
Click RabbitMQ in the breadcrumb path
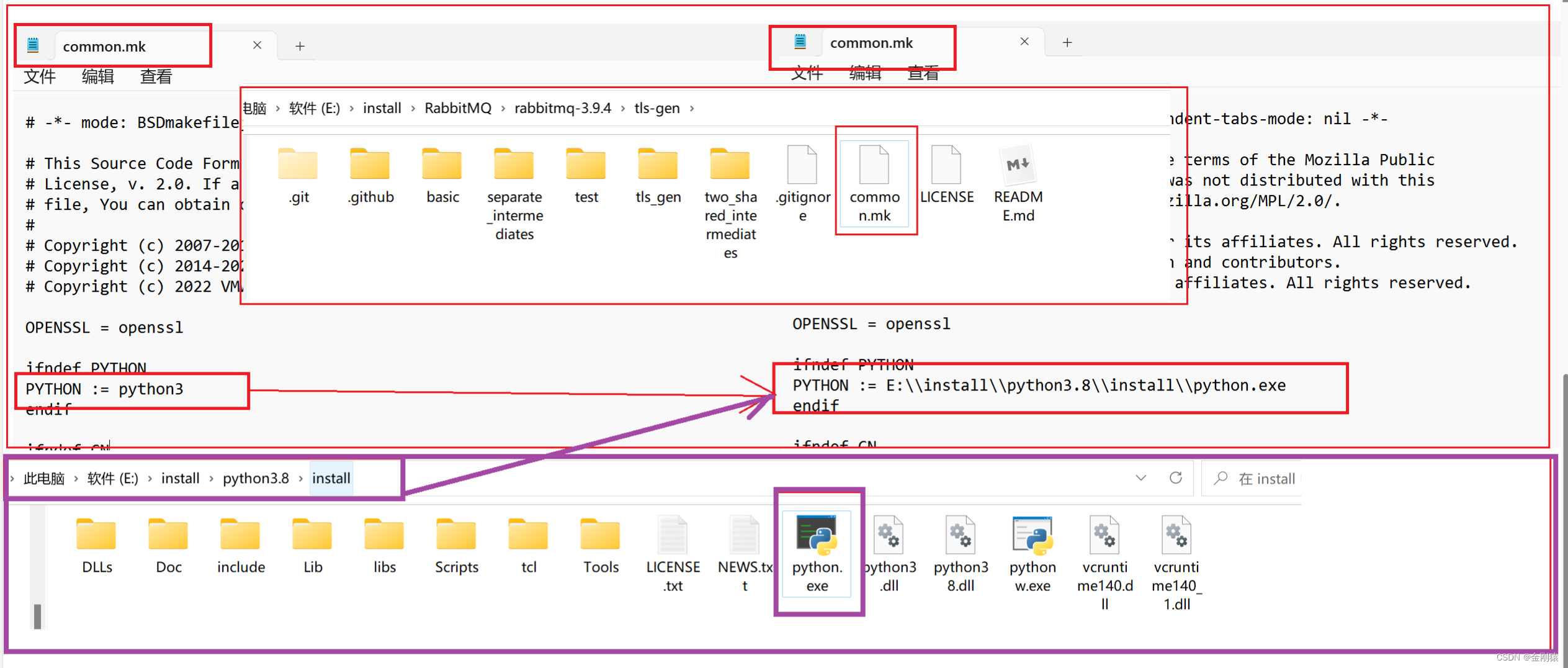(458, 108)
